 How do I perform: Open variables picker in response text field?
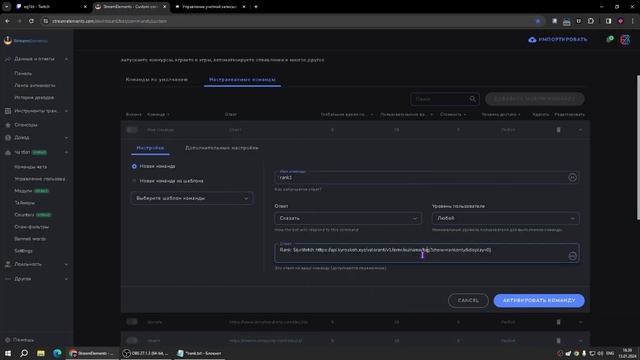(x=572, y=256)
